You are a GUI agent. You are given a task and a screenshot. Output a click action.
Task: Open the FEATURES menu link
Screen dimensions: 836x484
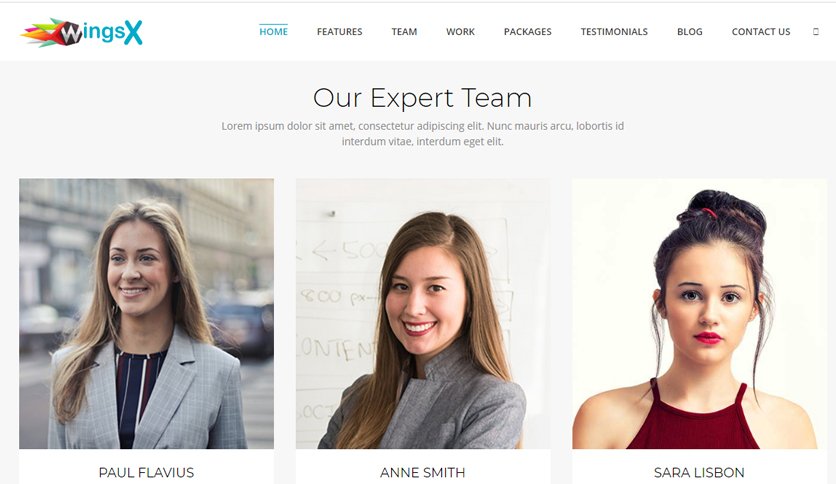coord(339,31)
